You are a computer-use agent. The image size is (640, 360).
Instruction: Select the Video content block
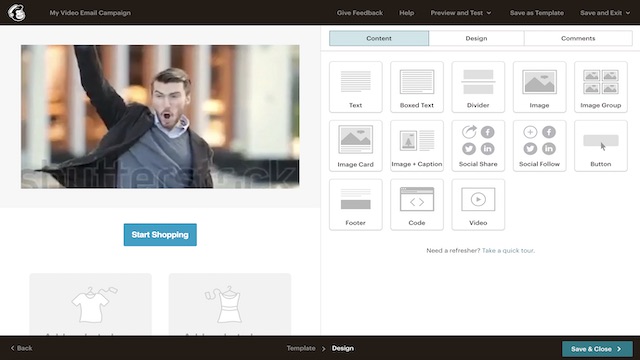pos(478,204)
